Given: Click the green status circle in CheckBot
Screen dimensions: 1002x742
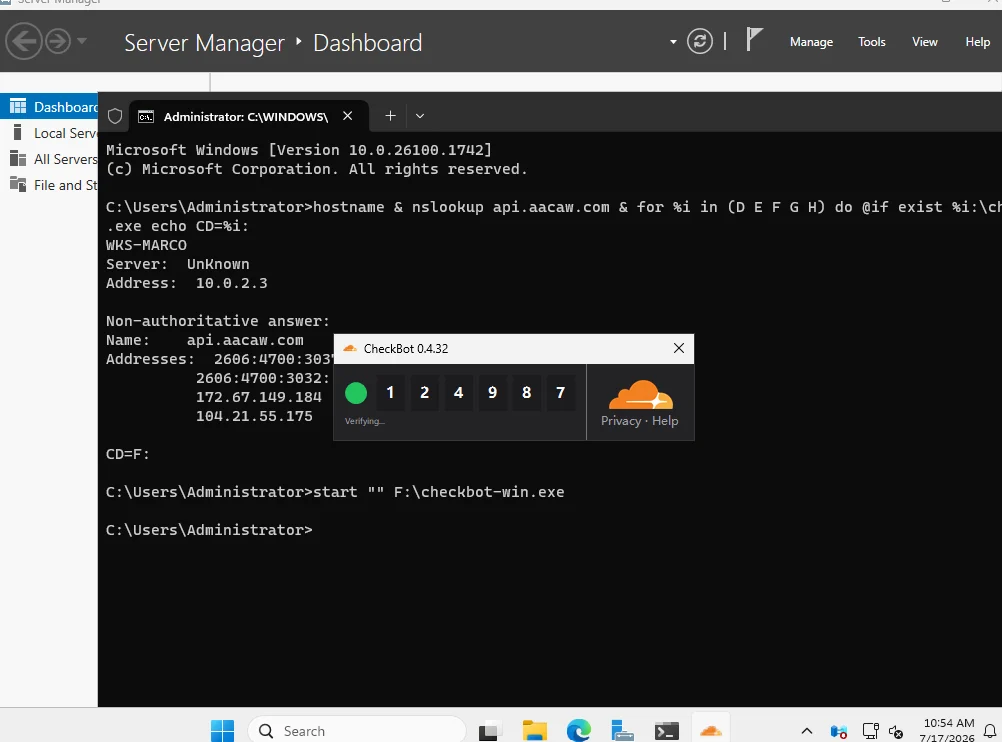Looking at the screenshot, I should click(x=356, y=393).
